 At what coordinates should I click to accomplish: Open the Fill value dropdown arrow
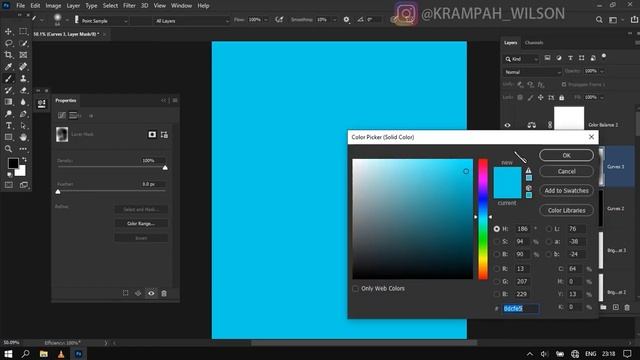click(602, 98)
